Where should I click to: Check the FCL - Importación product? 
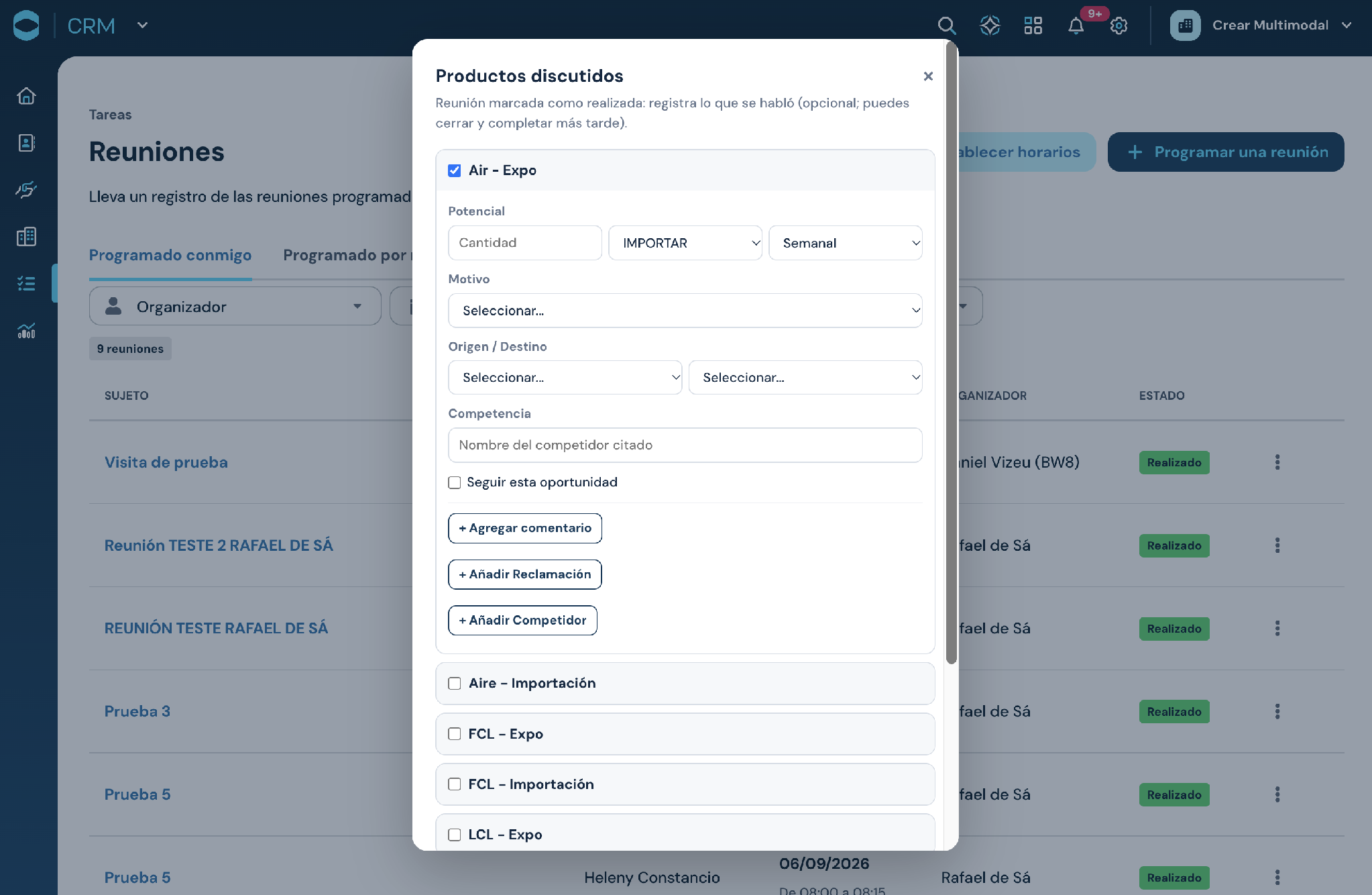(x=455, y=784)
